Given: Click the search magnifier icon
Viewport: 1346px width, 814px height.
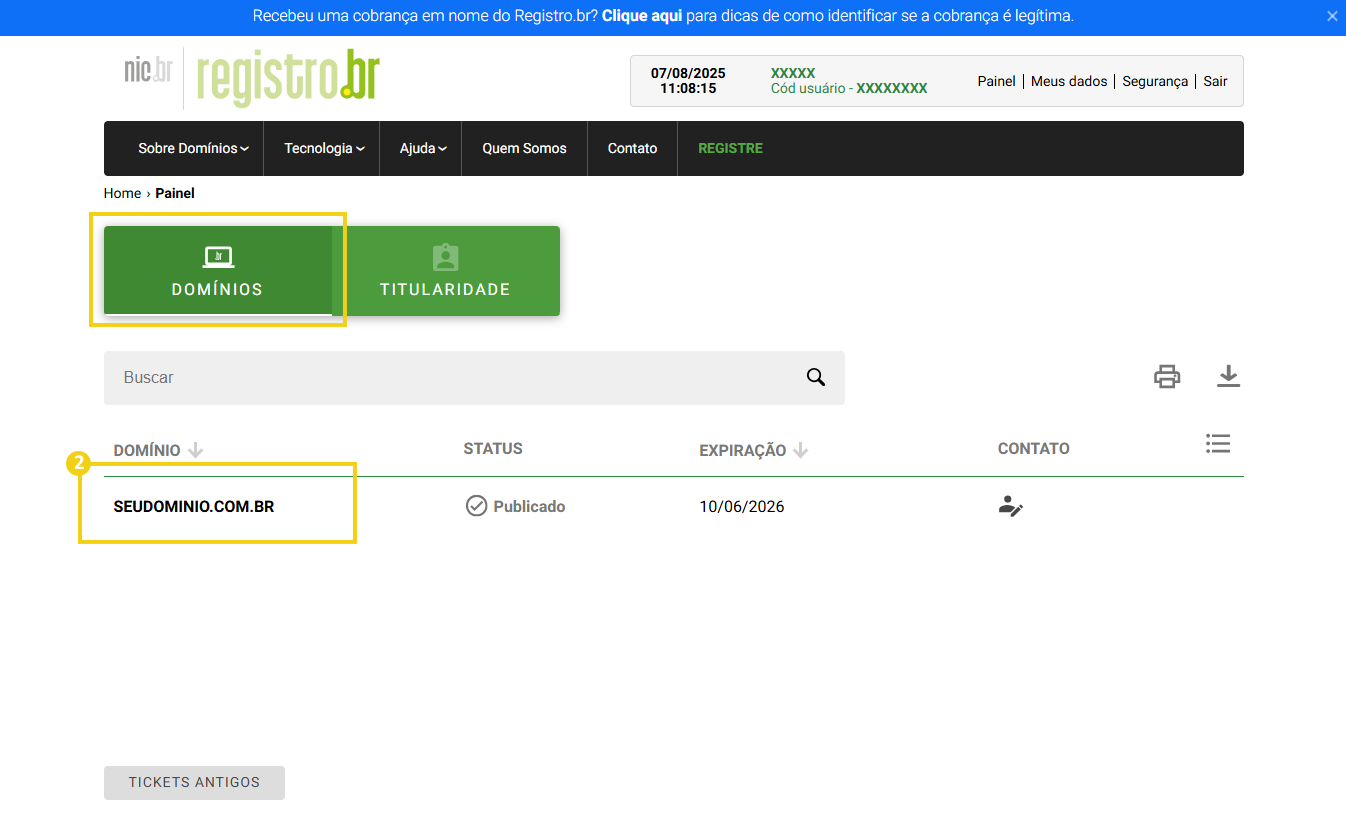Looking at the screenshot, I should 816,377.
